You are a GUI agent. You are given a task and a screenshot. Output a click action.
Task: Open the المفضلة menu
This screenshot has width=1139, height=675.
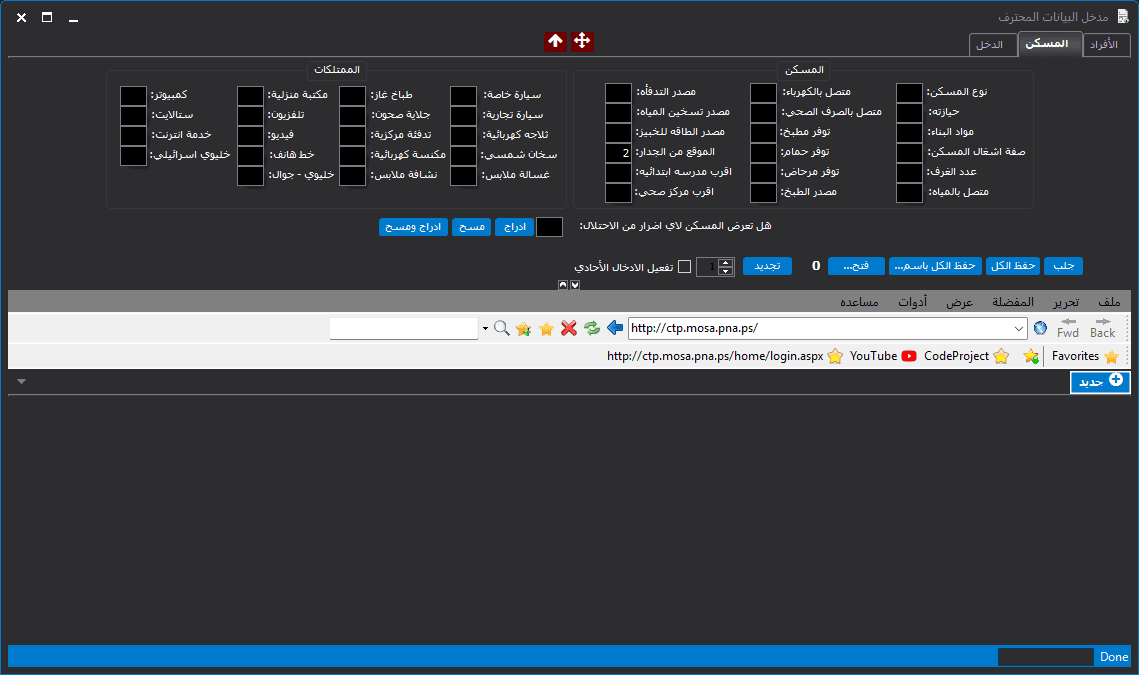pos(1013,302)
